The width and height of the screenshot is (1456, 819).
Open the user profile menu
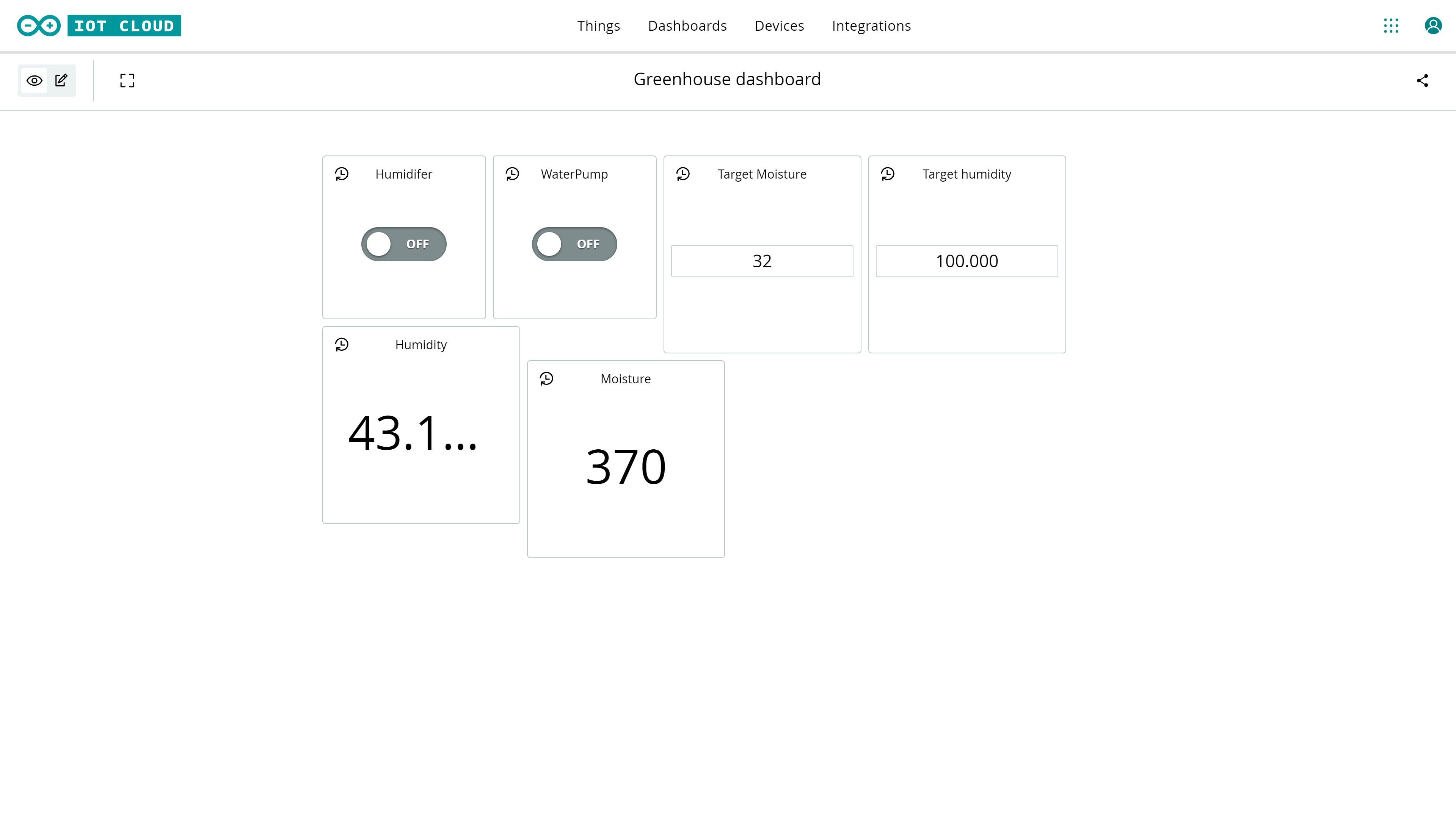tap(1433, 26)
